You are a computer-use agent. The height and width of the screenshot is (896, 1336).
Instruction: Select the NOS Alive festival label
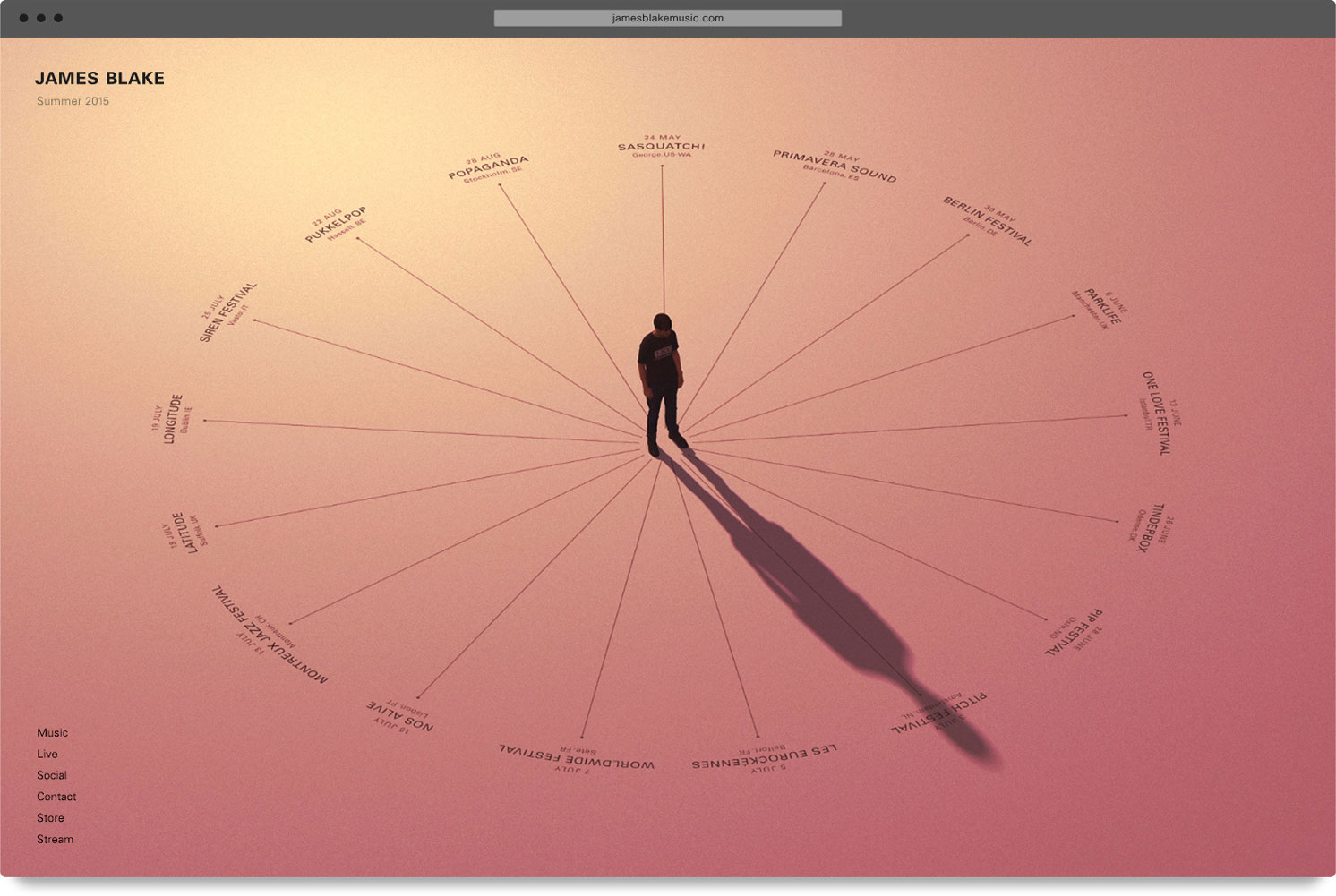click(400, 716)
